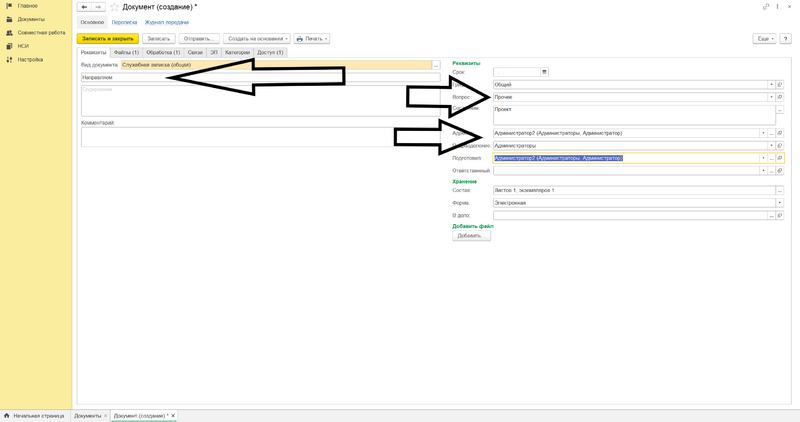
Task: Click the back navigation arrow
Action: [85, 7]
